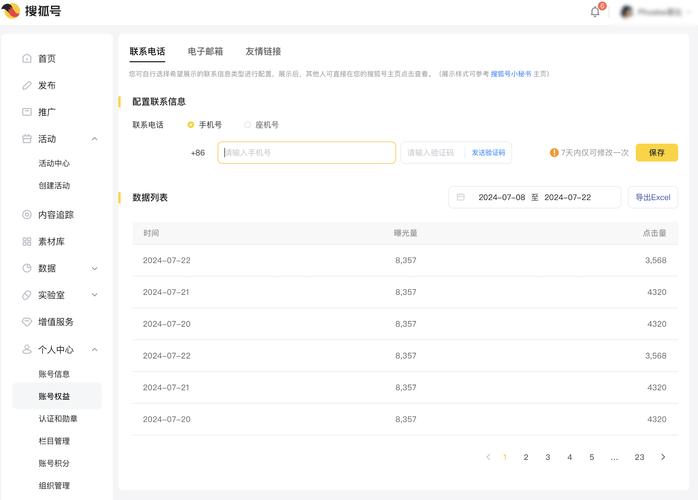Screen dimensions: 698x500
Task: Click the user avatar picture
Action: (x=627, y=12)
